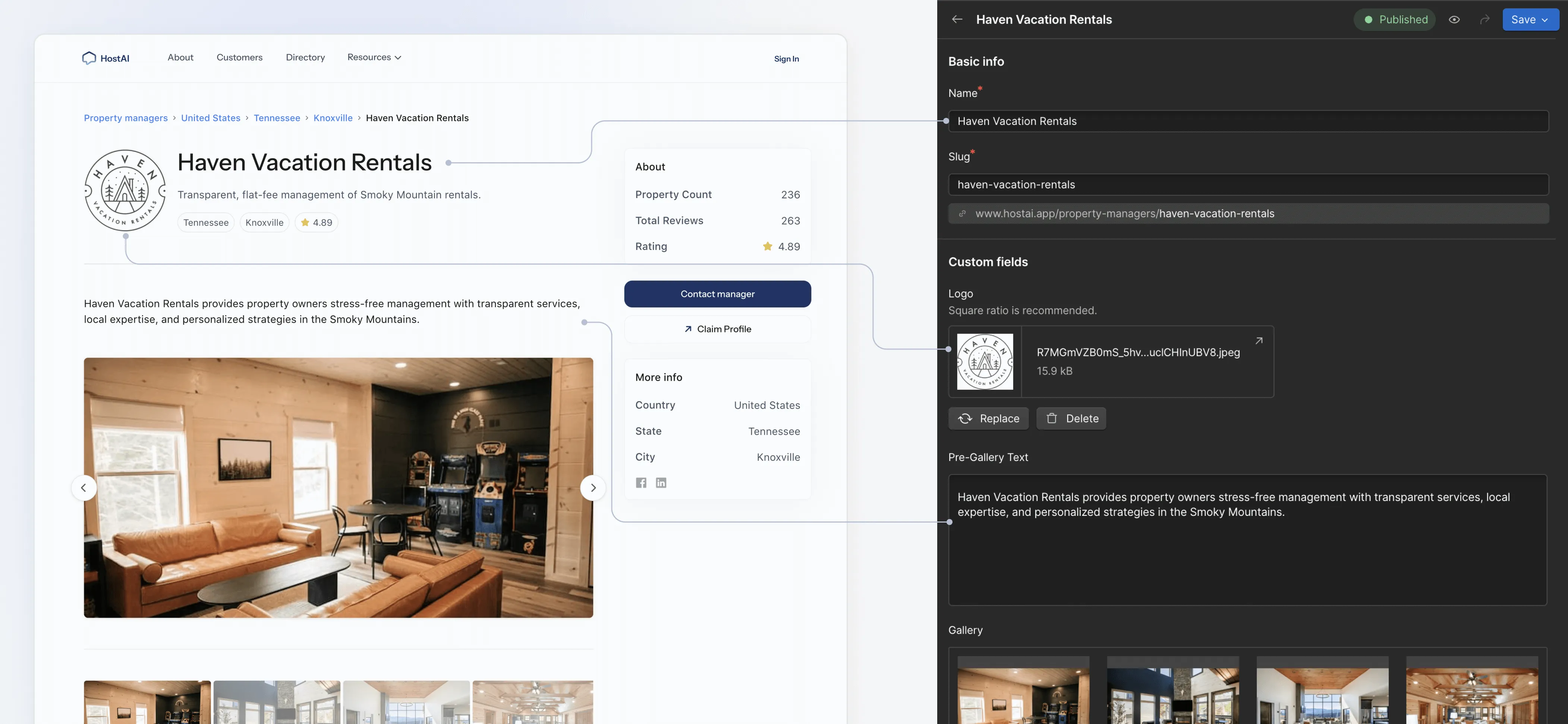Screen dimensions: 1568x724
Task: Toggle the preview eye icon
Action: point(1454,19)
